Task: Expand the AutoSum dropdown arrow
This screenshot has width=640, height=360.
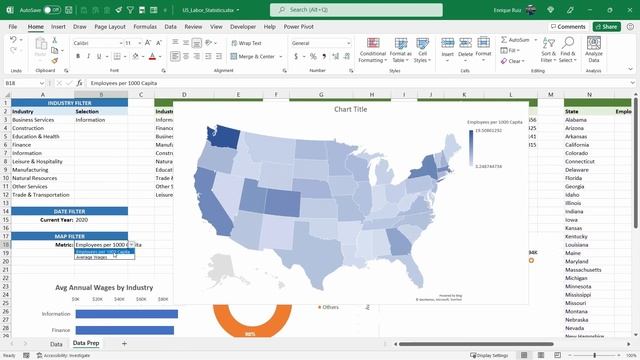Action: 536,40
